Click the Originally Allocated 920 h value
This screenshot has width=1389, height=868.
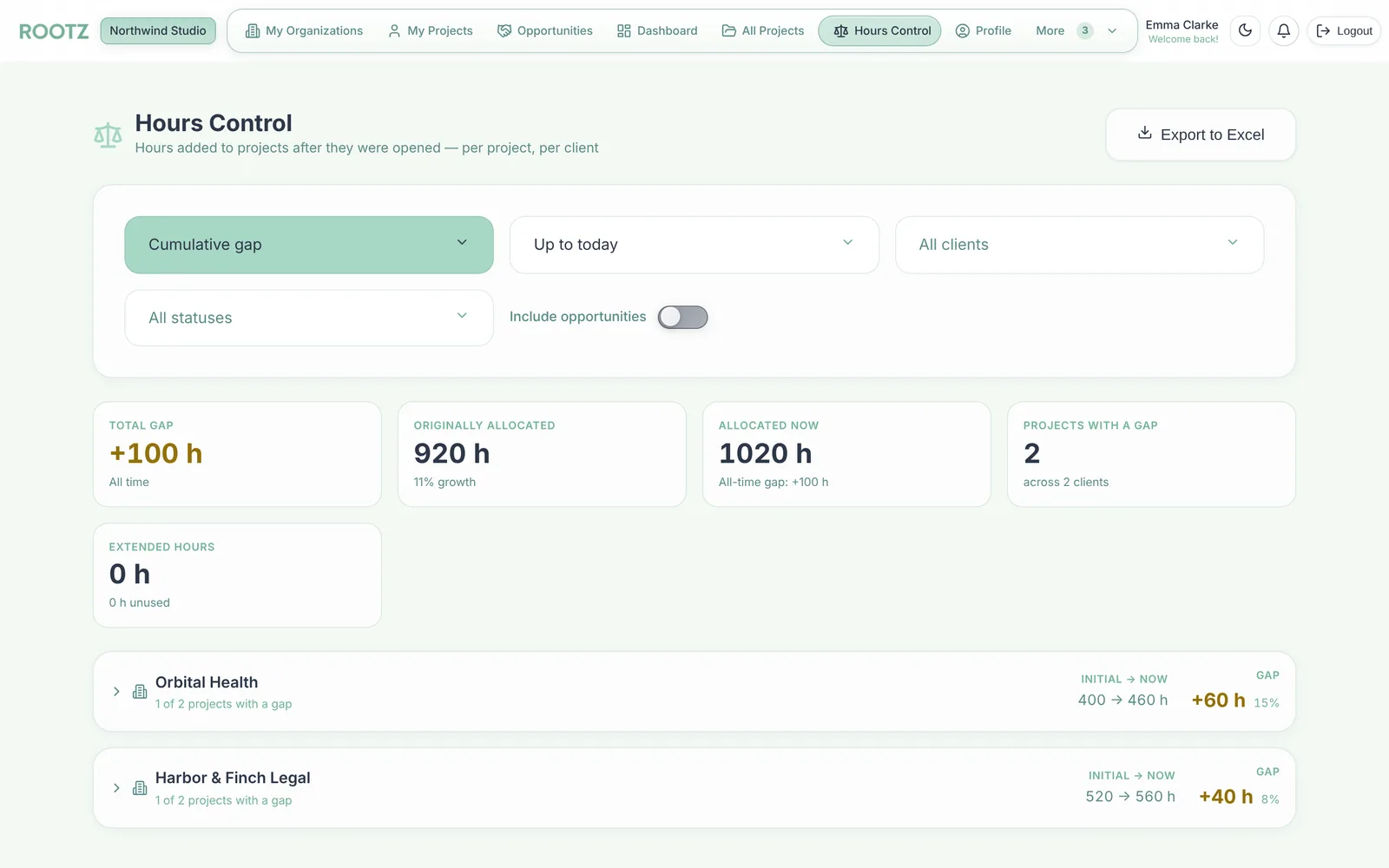[452, 453]
